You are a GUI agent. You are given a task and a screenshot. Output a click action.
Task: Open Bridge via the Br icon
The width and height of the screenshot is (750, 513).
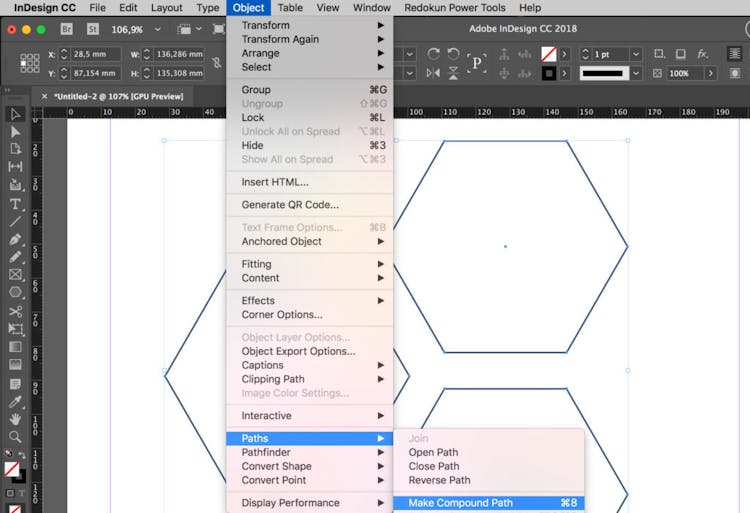coord(67,30)
